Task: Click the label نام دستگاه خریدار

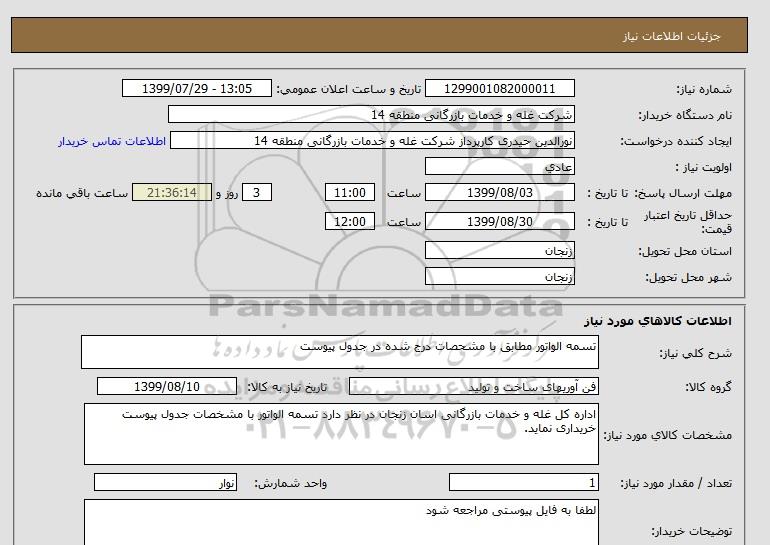Action: click(x=685, y=115)
